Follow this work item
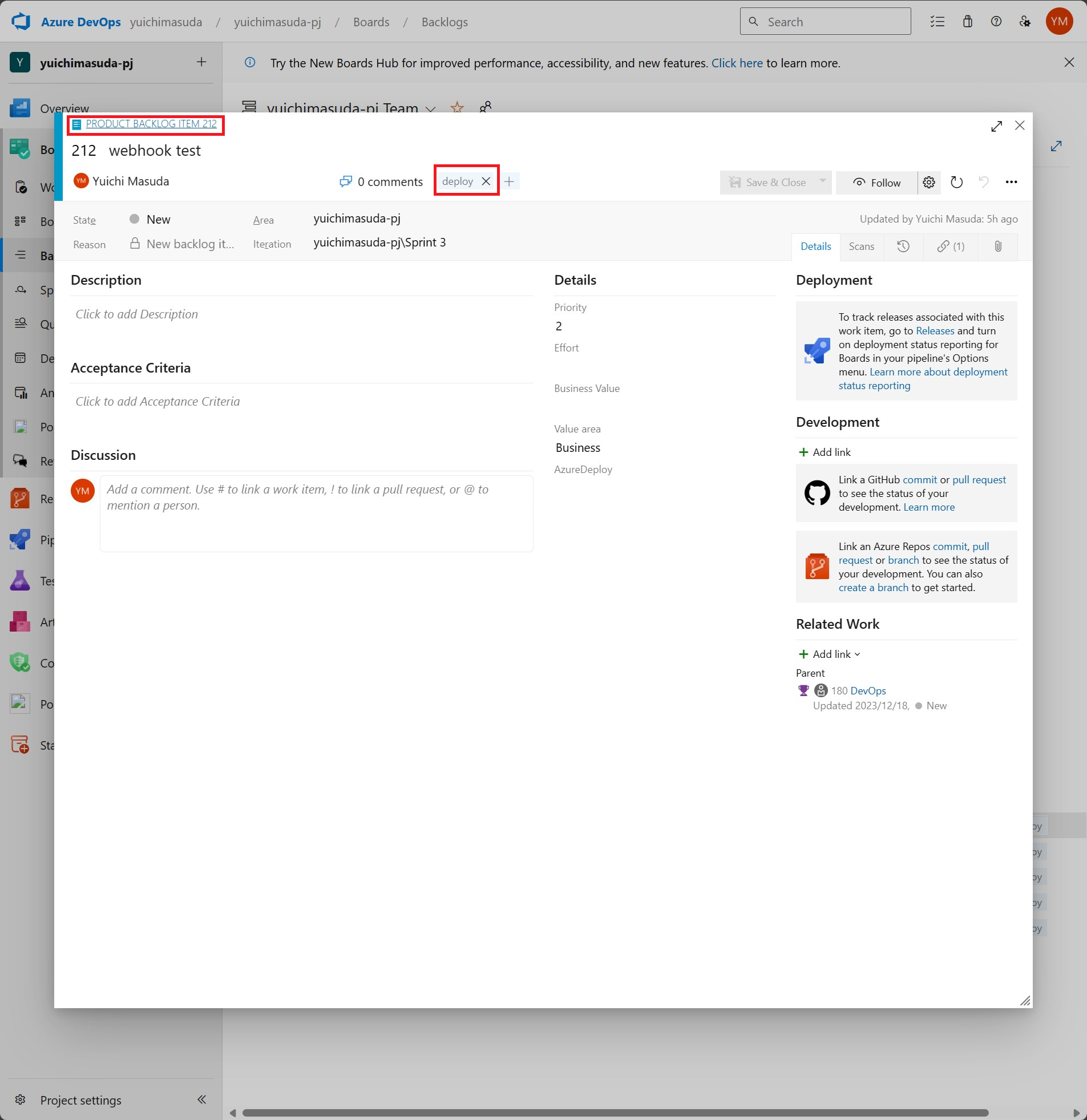Screen dimensions: 1087x1120 876,182
